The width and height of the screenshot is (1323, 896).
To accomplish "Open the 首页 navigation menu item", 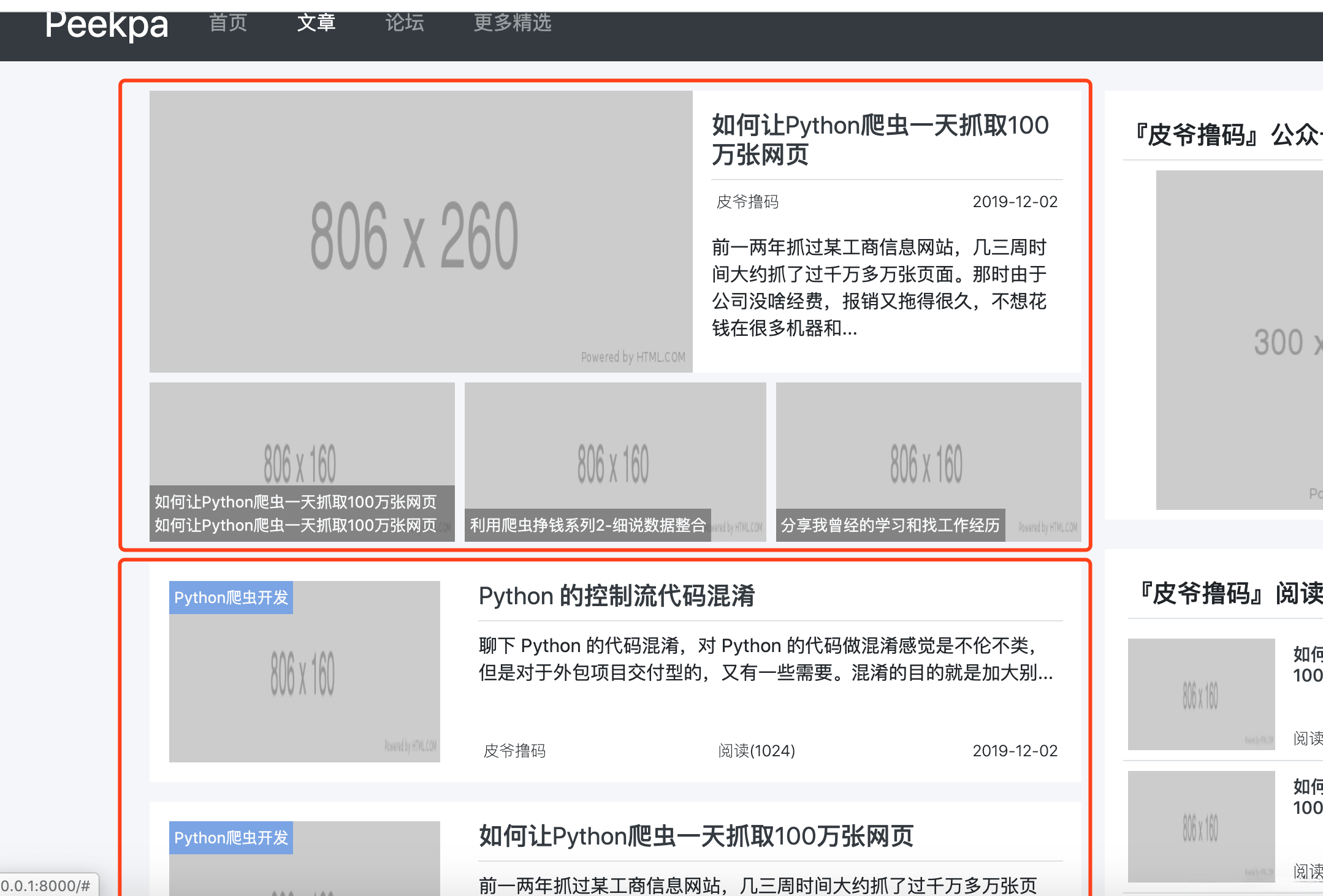I will (x=228, y=23).
